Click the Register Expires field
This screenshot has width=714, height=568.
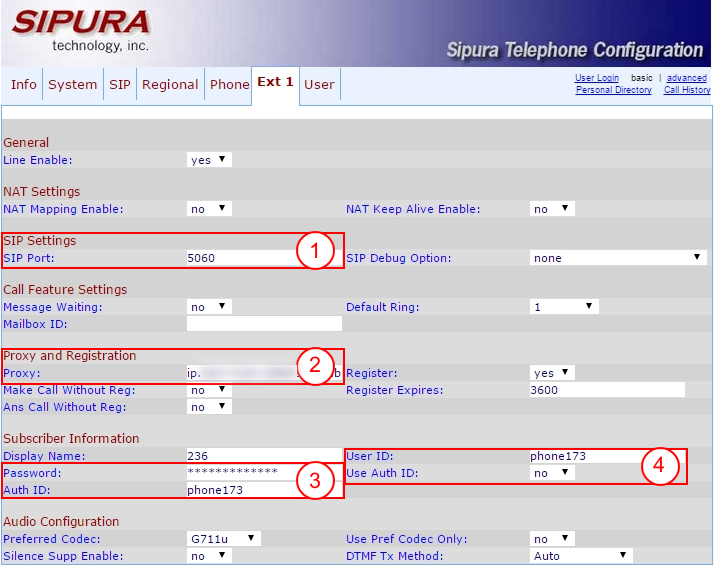(607, 390)
